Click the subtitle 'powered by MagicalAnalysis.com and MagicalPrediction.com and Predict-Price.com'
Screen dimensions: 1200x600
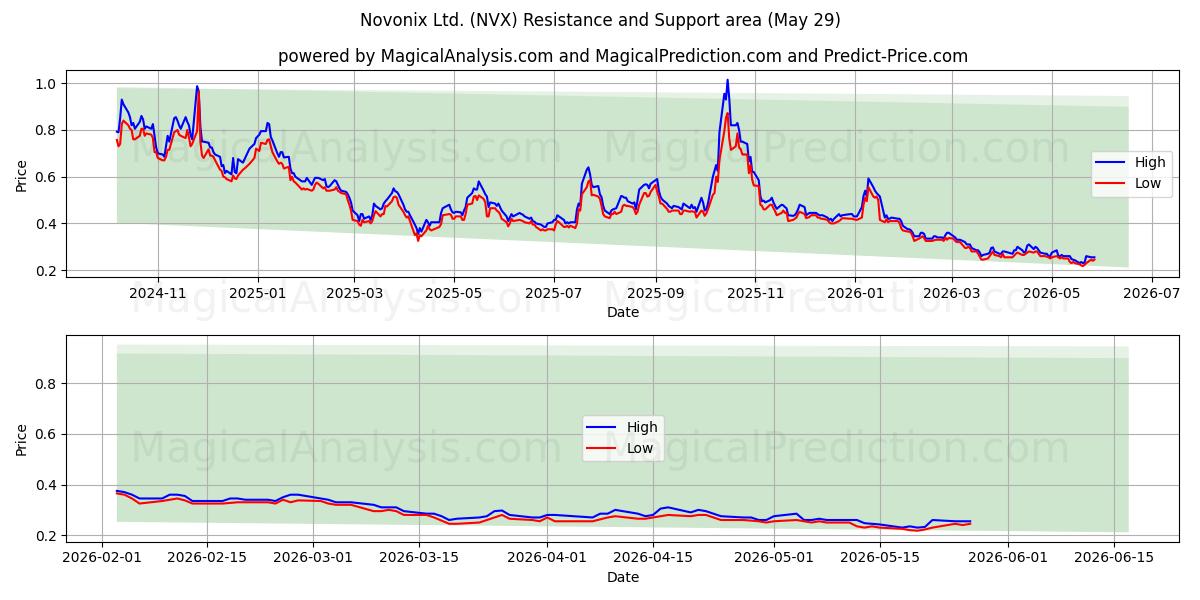[x=622, y=56]
